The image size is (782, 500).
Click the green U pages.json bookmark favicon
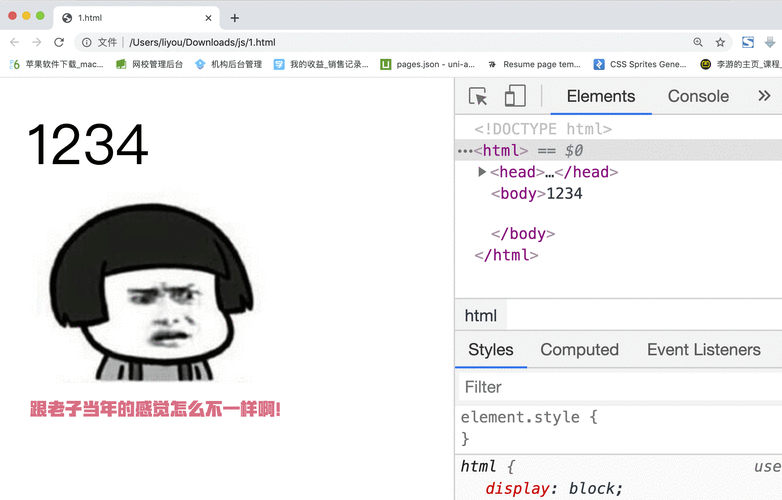(x=386, y=64)
